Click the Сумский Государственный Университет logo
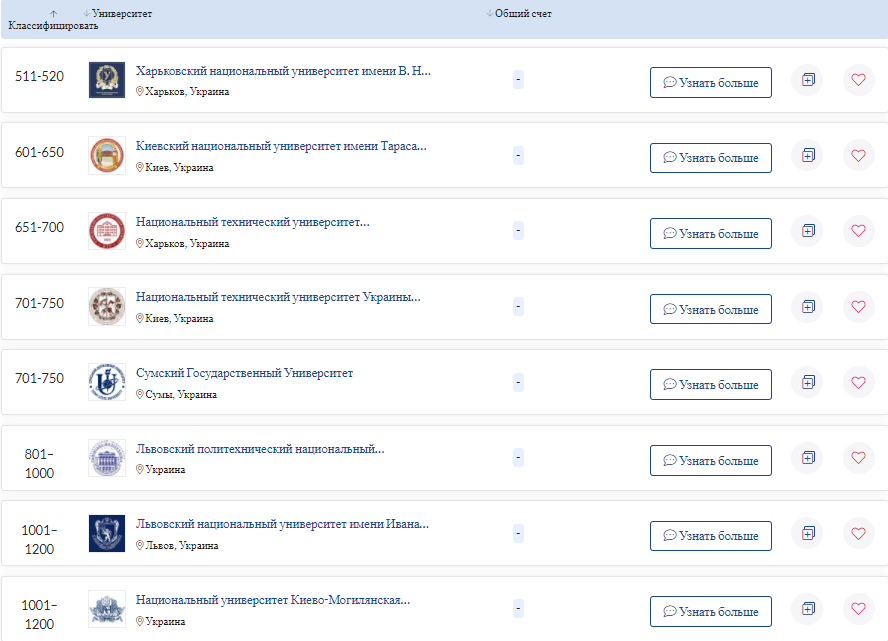This screenshot has width=888, height=641. tap(107, 382)
